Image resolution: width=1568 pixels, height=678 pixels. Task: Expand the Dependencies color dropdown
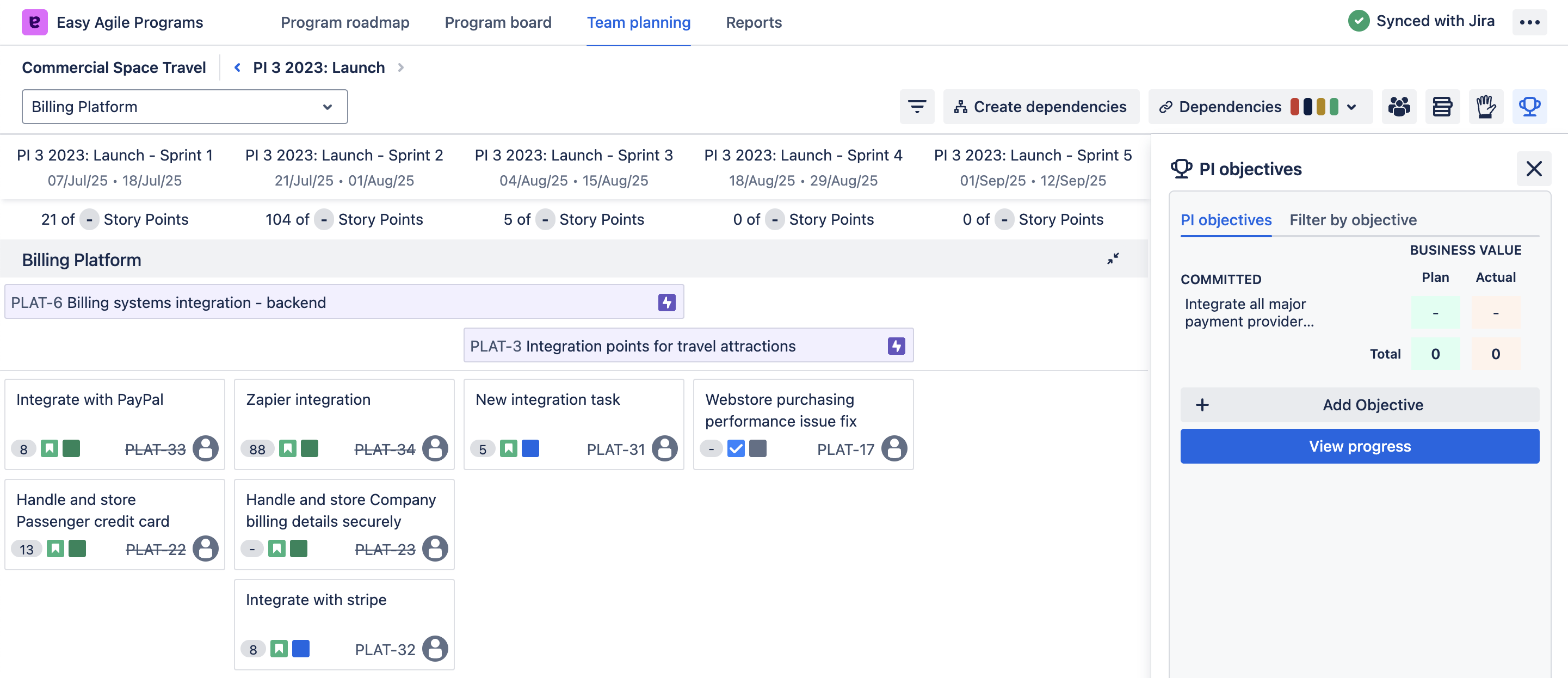click(x=1351, y=107)
